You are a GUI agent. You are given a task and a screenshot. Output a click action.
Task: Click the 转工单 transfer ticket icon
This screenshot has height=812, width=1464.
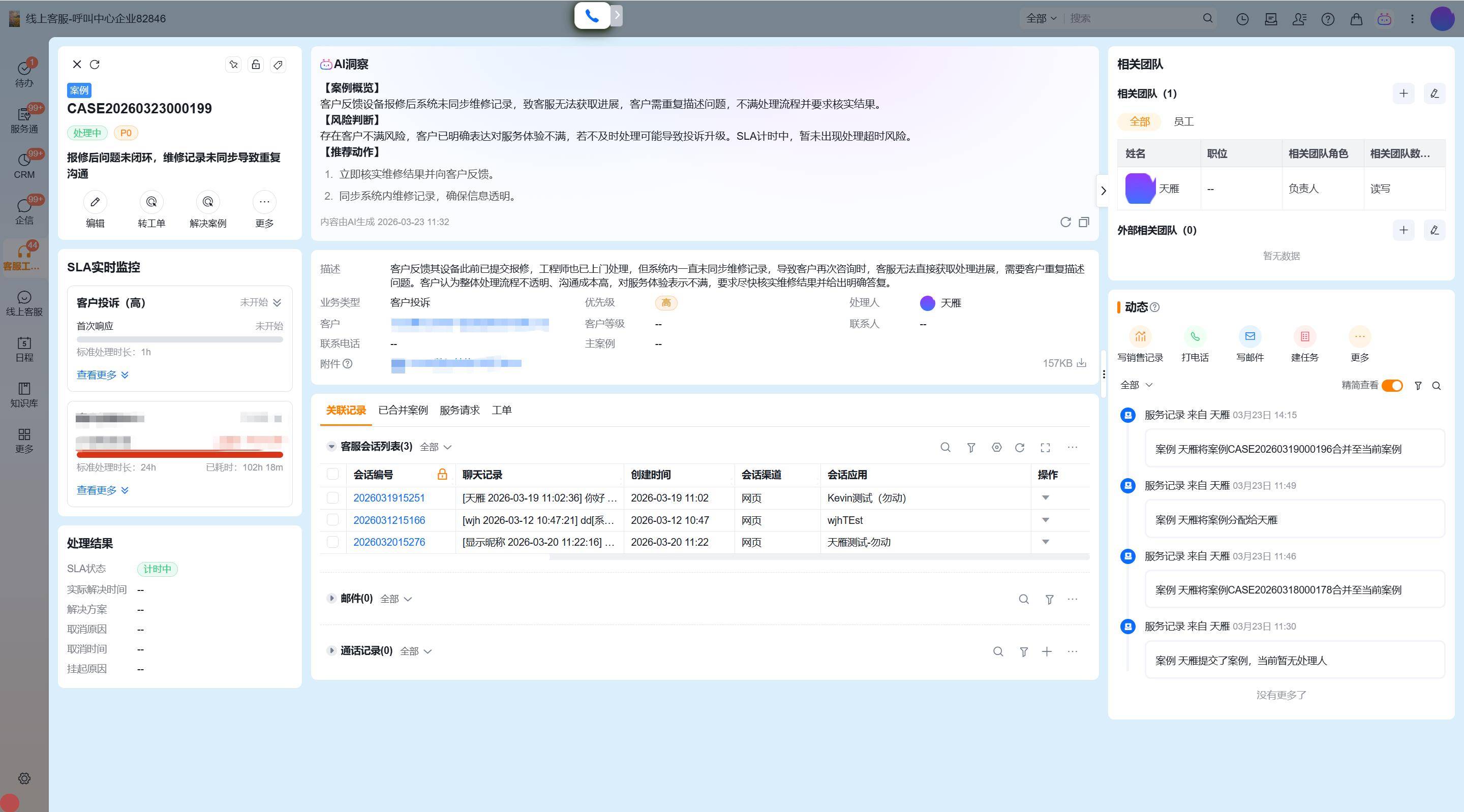pos(151,202)
